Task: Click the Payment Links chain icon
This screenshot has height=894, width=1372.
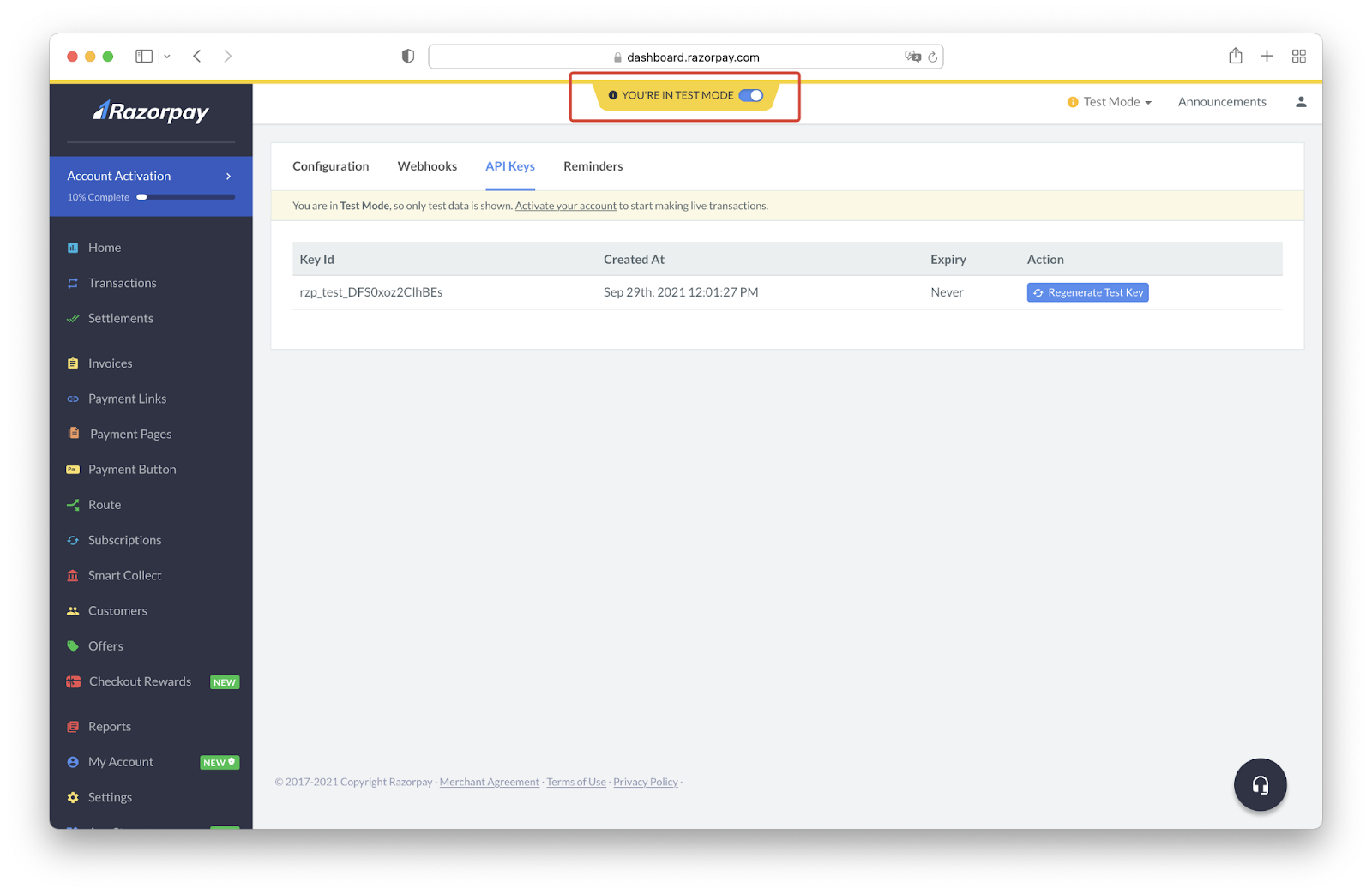Action: point(73,399)
